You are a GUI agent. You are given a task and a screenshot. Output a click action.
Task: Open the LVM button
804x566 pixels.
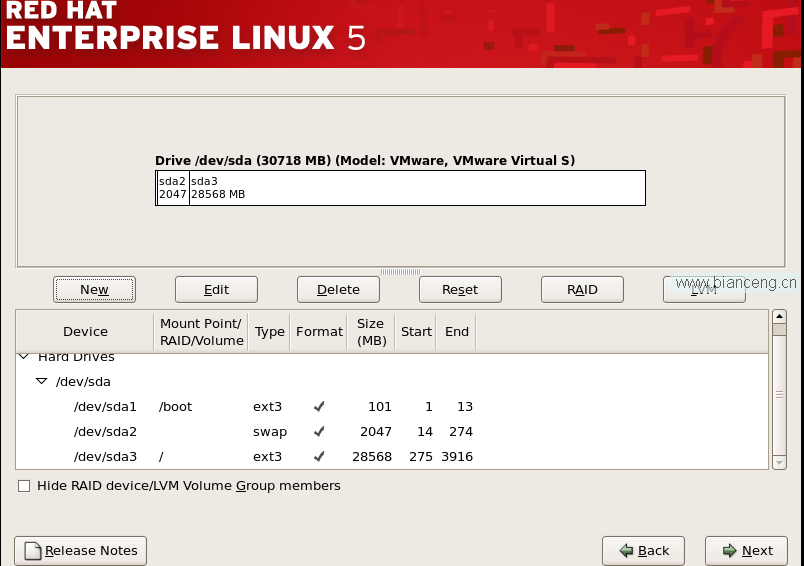click(x=705, y=290)
